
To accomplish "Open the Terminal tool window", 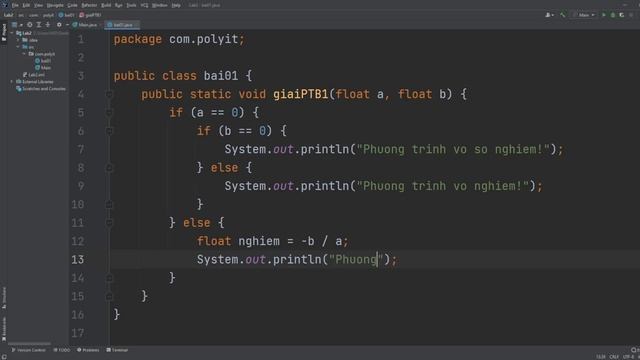I will pyautogui.click(x=117, y=350).
